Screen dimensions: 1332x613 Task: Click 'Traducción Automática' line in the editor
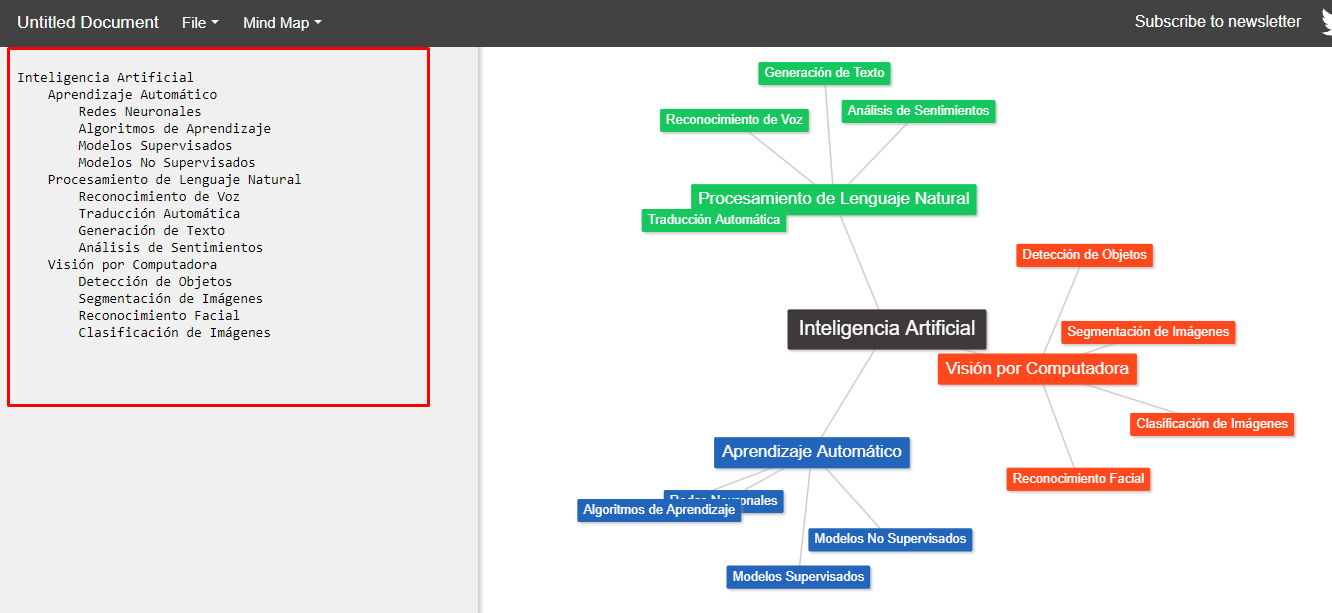[159, 213]
